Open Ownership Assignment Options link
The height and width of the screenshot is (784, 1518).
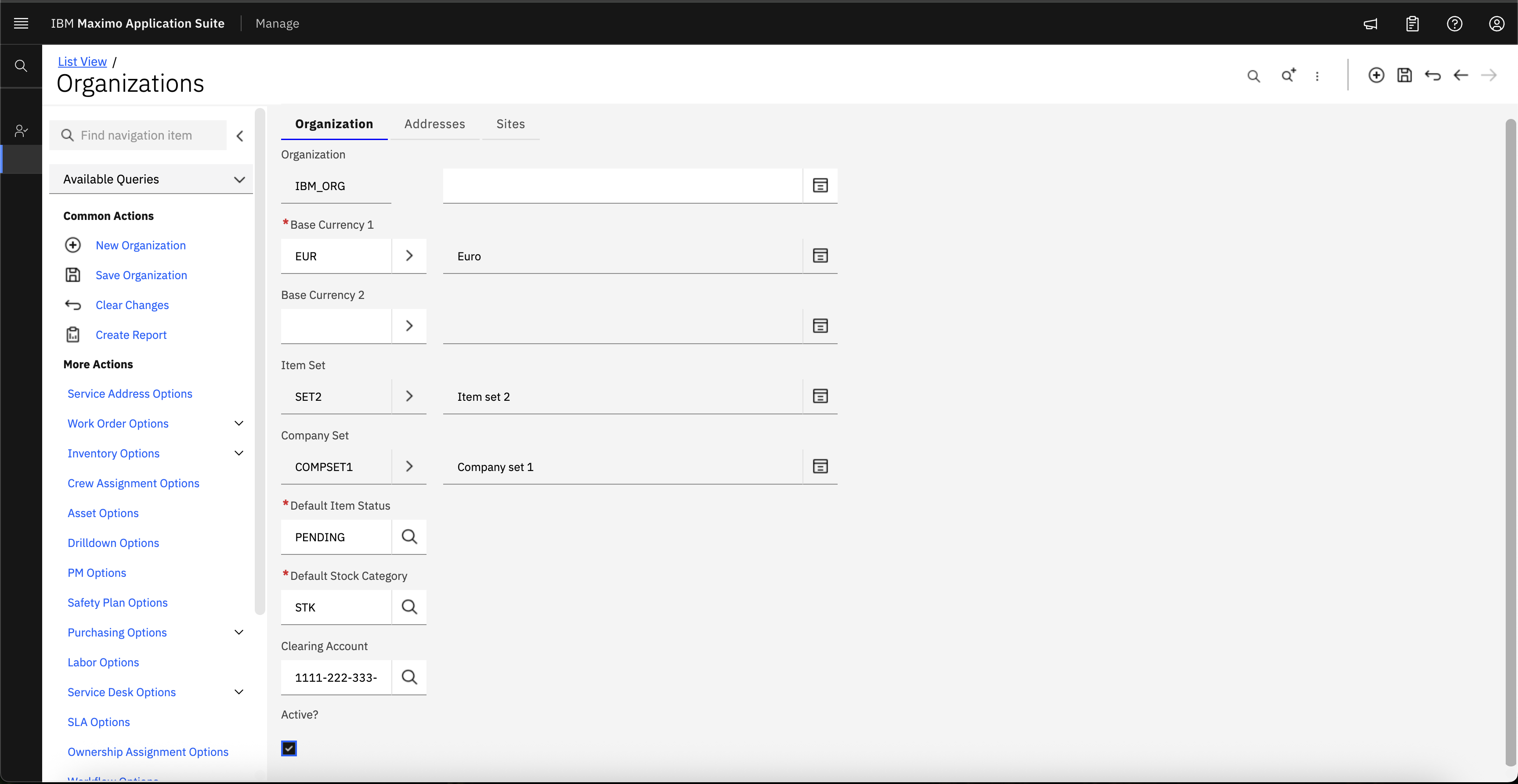click(x=148, y=752)
